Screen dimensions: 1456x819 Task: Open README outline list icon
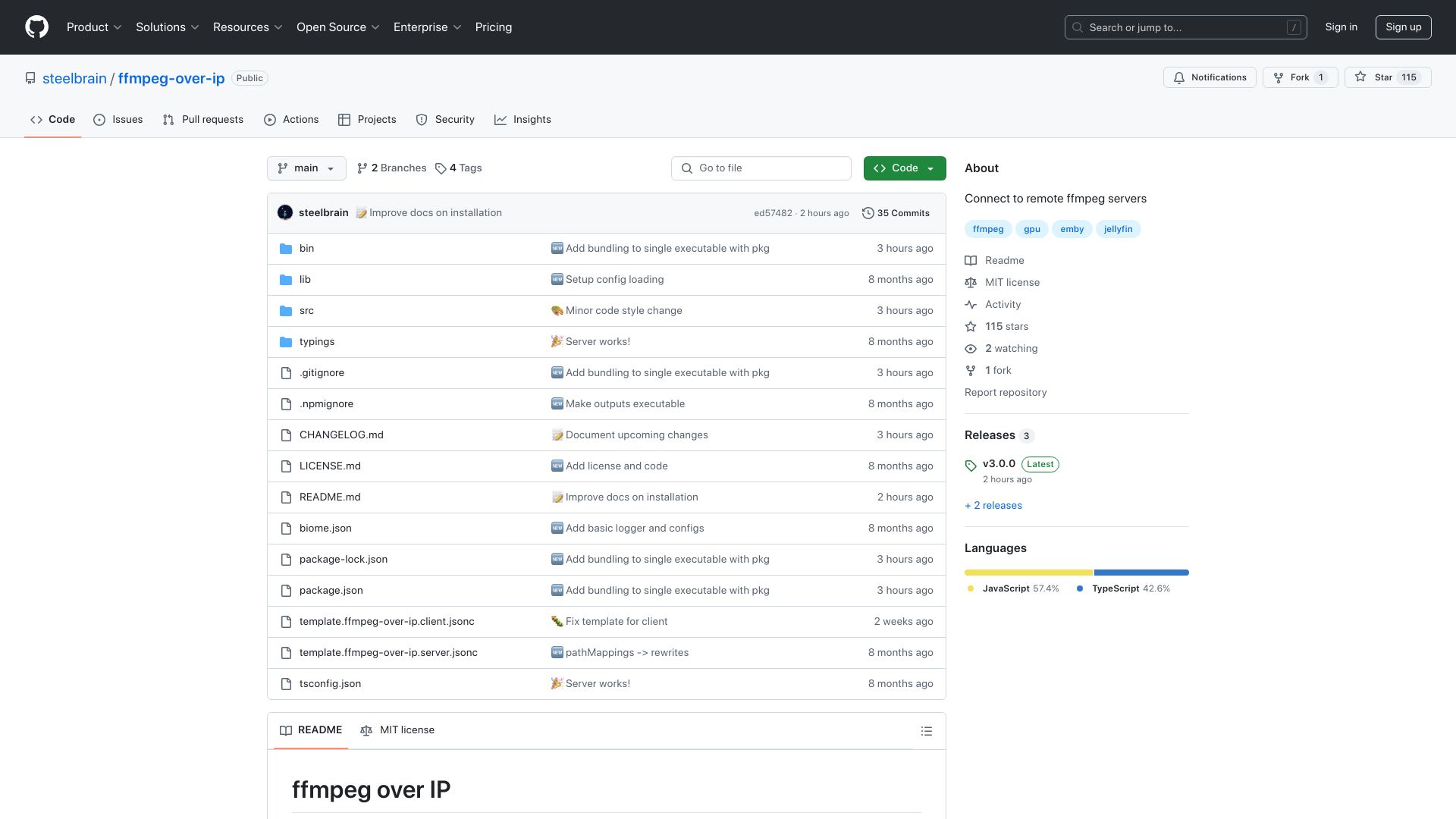926,731
